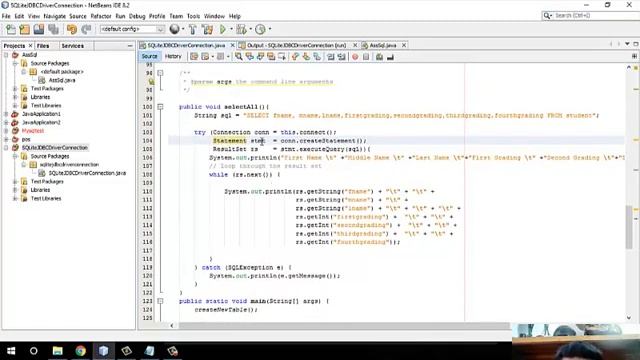Click the Stop Macro Recording icon
Screen dimensions: 640x360
pyautogui.click(x=366, y=57)
